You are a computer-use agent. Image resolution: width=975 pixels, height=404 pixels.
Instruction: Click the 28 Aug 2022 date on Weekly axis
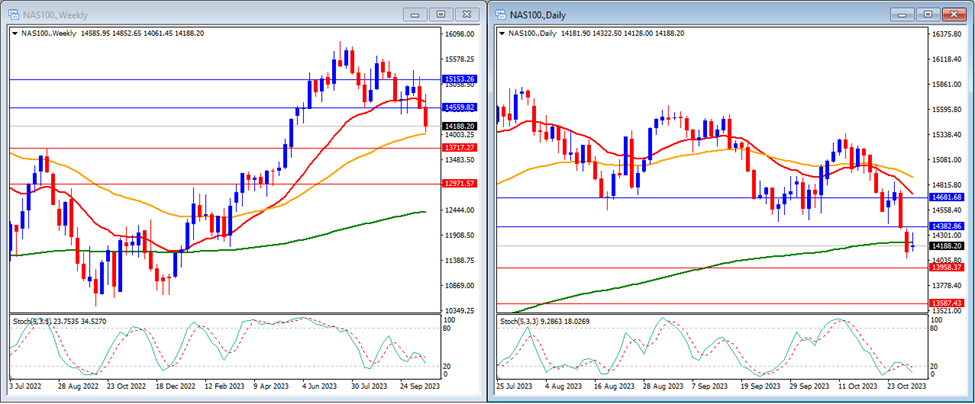[78, 385]
